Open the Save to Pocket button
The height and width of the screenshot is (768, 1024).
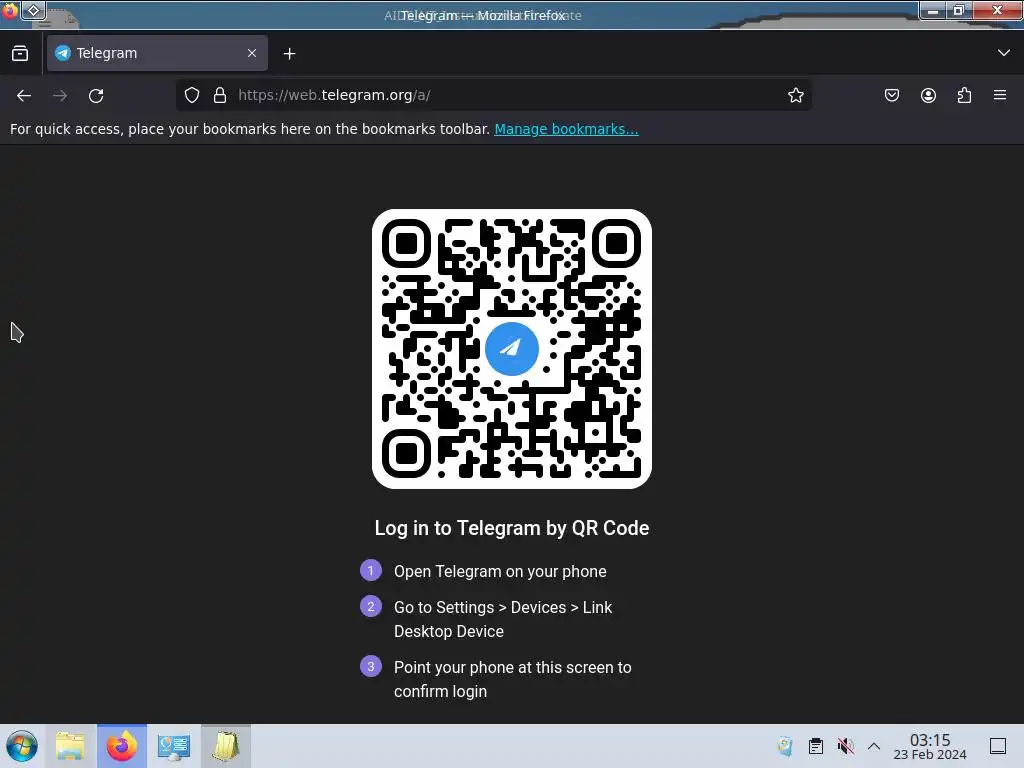click(x=891, y=95)
